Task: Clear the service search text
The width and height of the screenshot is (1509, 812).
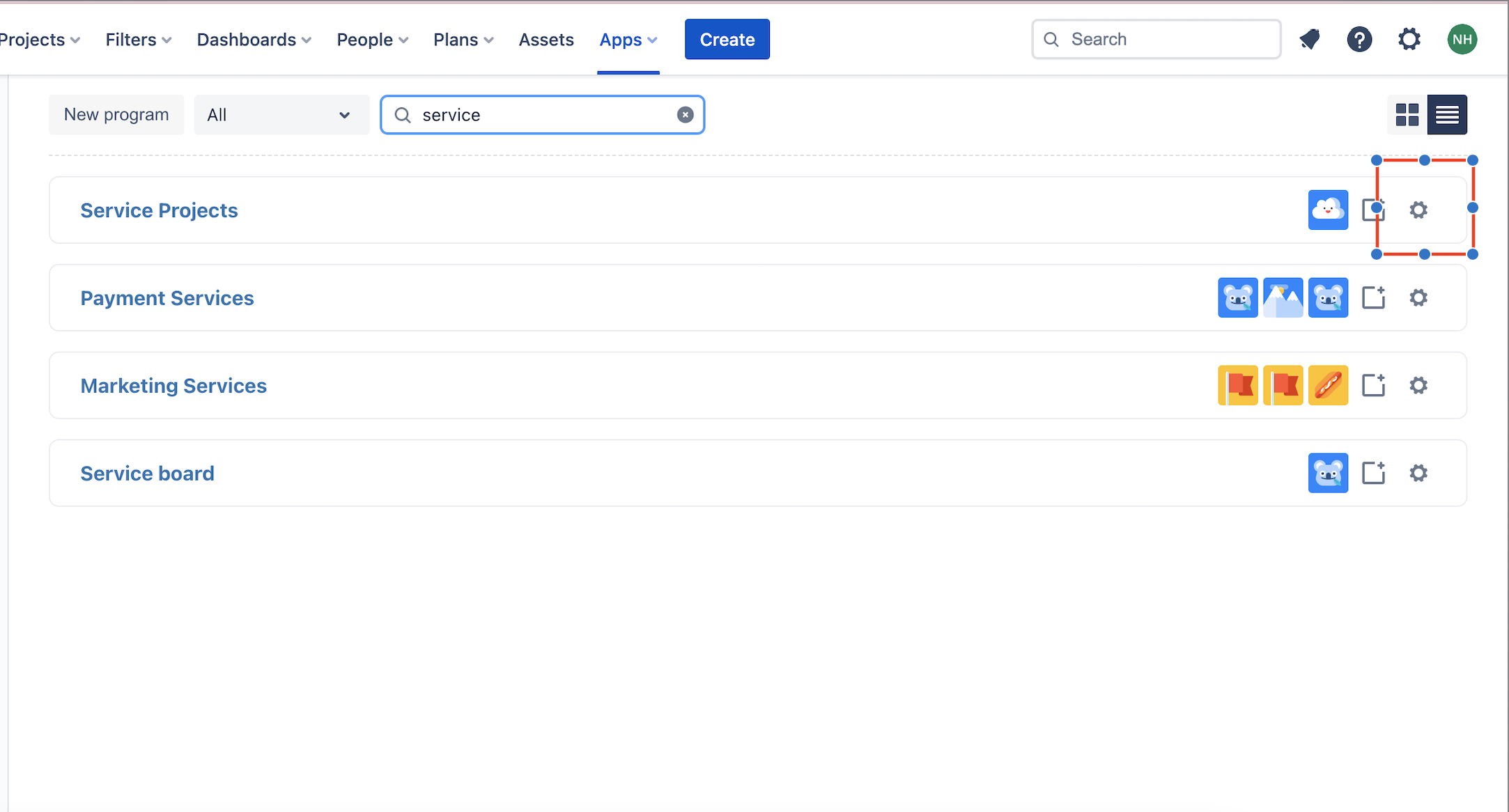Action: [686, 115]
